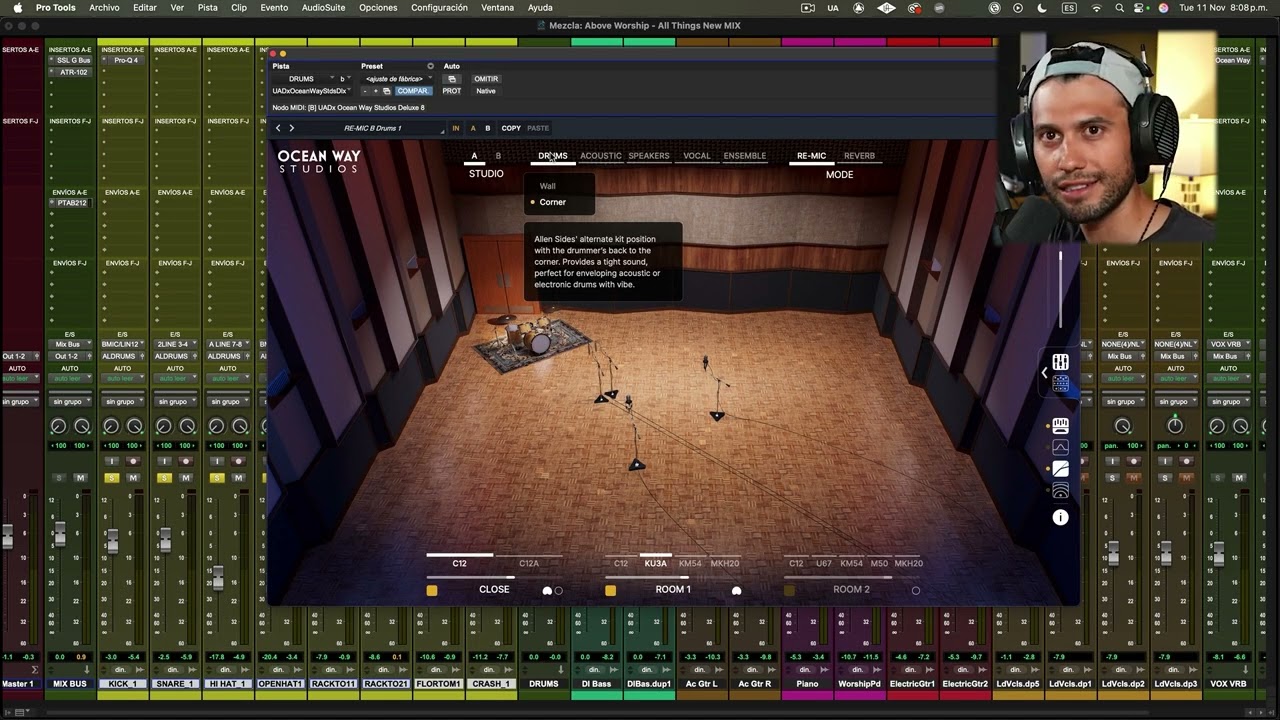
Task: Open the plugin info icon
Action: pos(1060,517)
